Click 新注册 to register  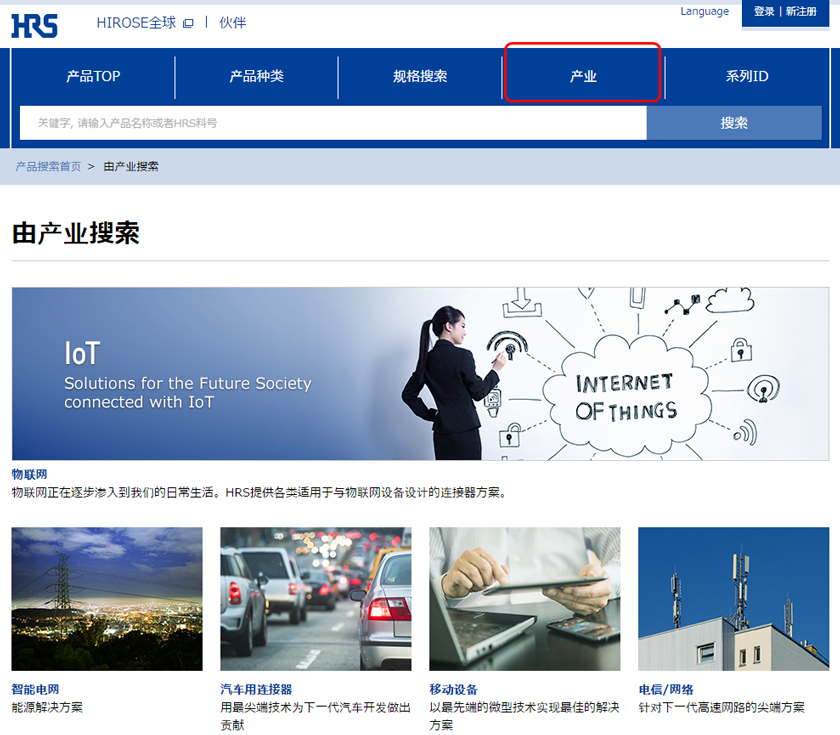tap(801, 11)
